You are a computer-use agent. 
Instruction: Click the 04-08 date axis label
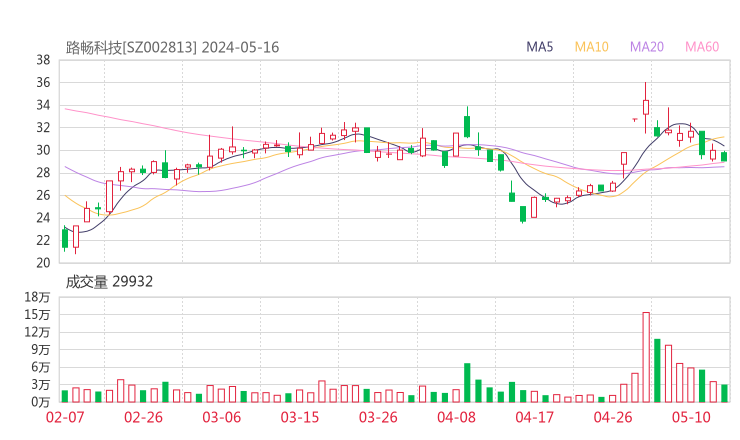pyautogui.click(x=456, y=417)
